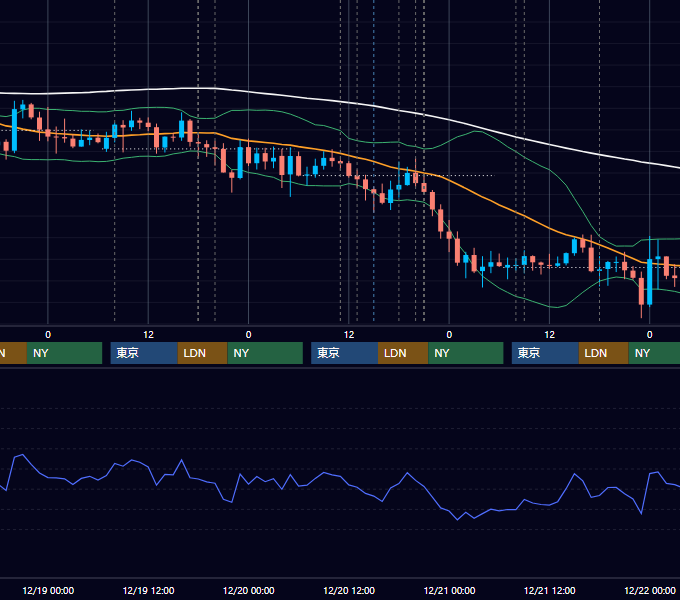Click the 12/22 00:00 date label
The width and height of the screenshot is (680, 600).
click(x=650, y=590)
